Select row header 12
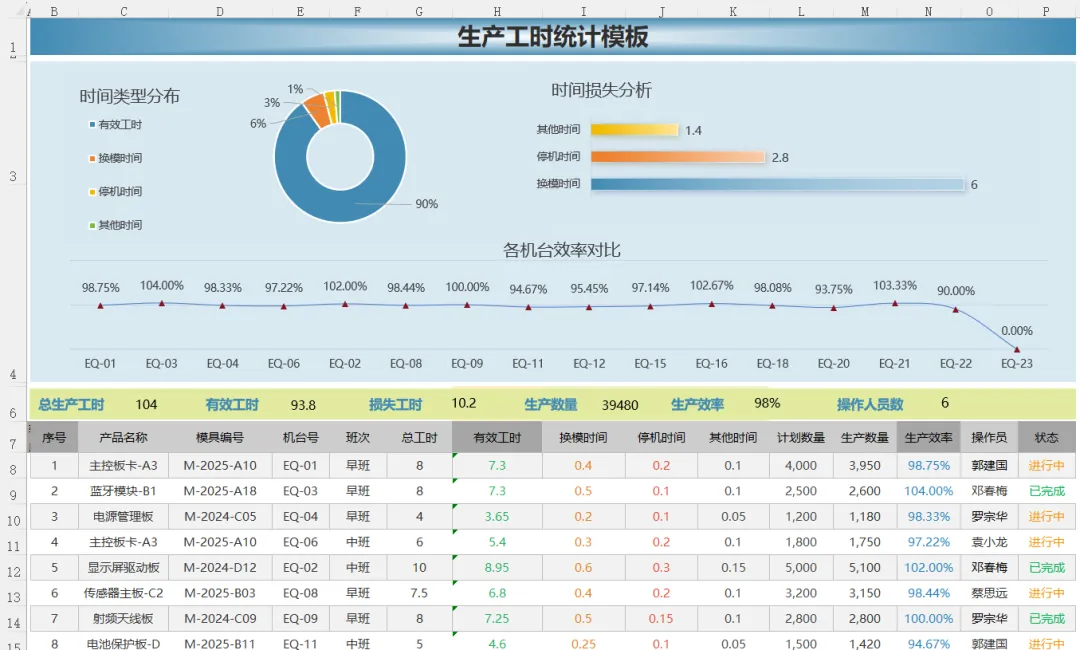Viewport: 1080px width, 650px height. tap(13, 572)
